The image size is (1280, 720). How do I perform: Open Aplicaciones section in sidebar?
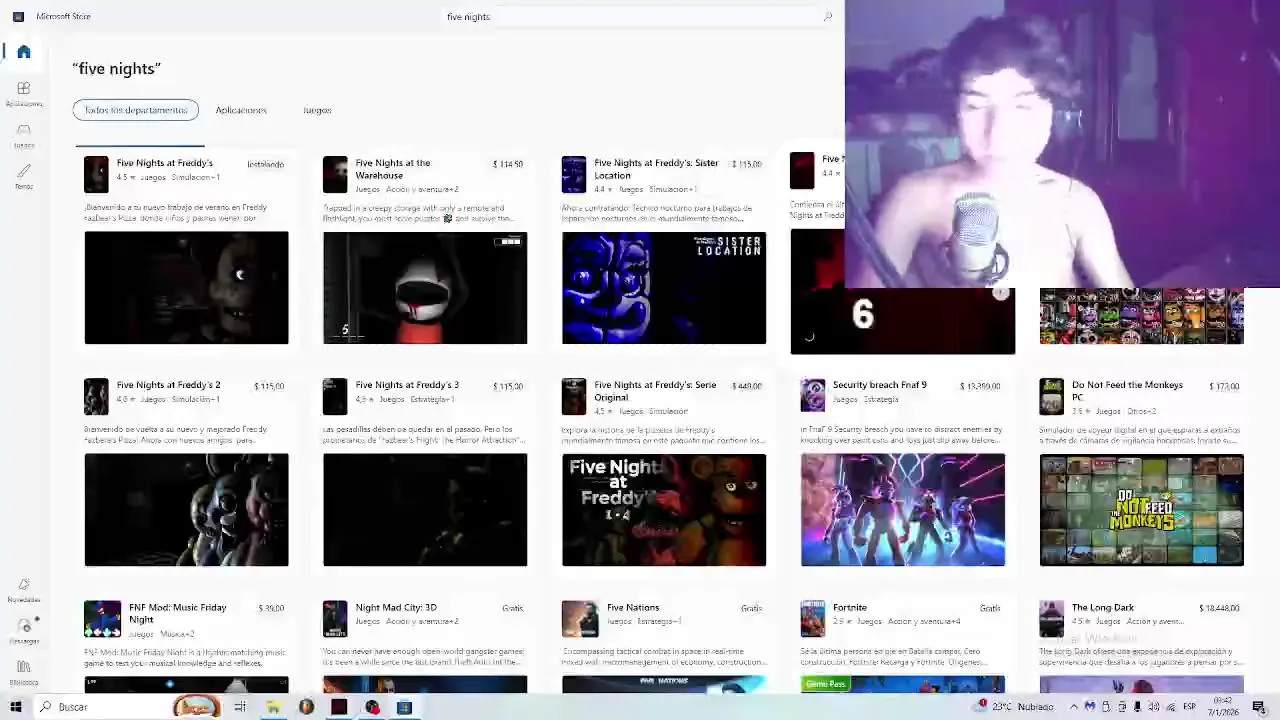pyautogui.click(x=24, y=94)
